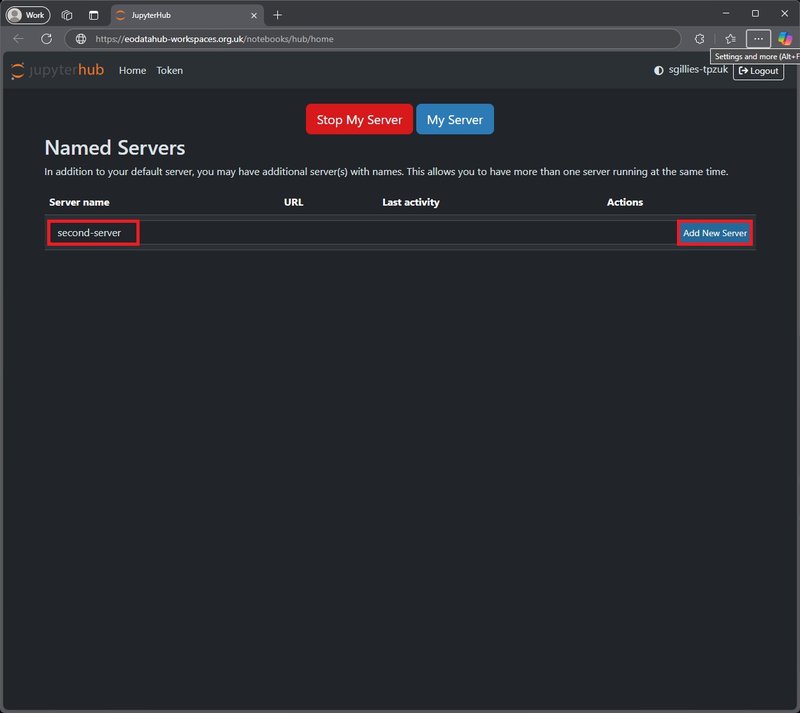Open the Copilot sidebar icon

785,39
